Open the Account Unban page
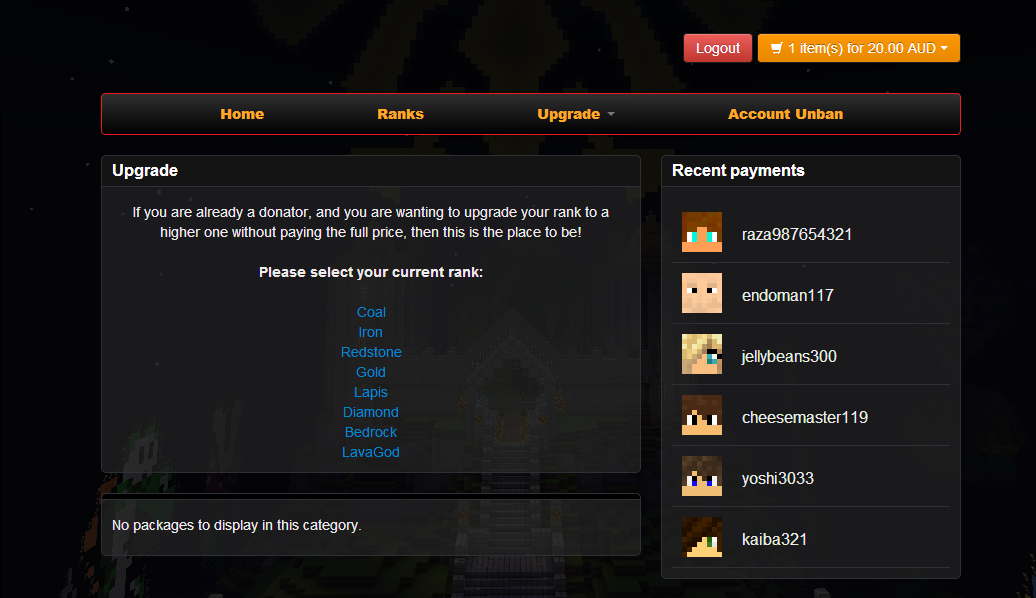 click(x=785, y=114)
